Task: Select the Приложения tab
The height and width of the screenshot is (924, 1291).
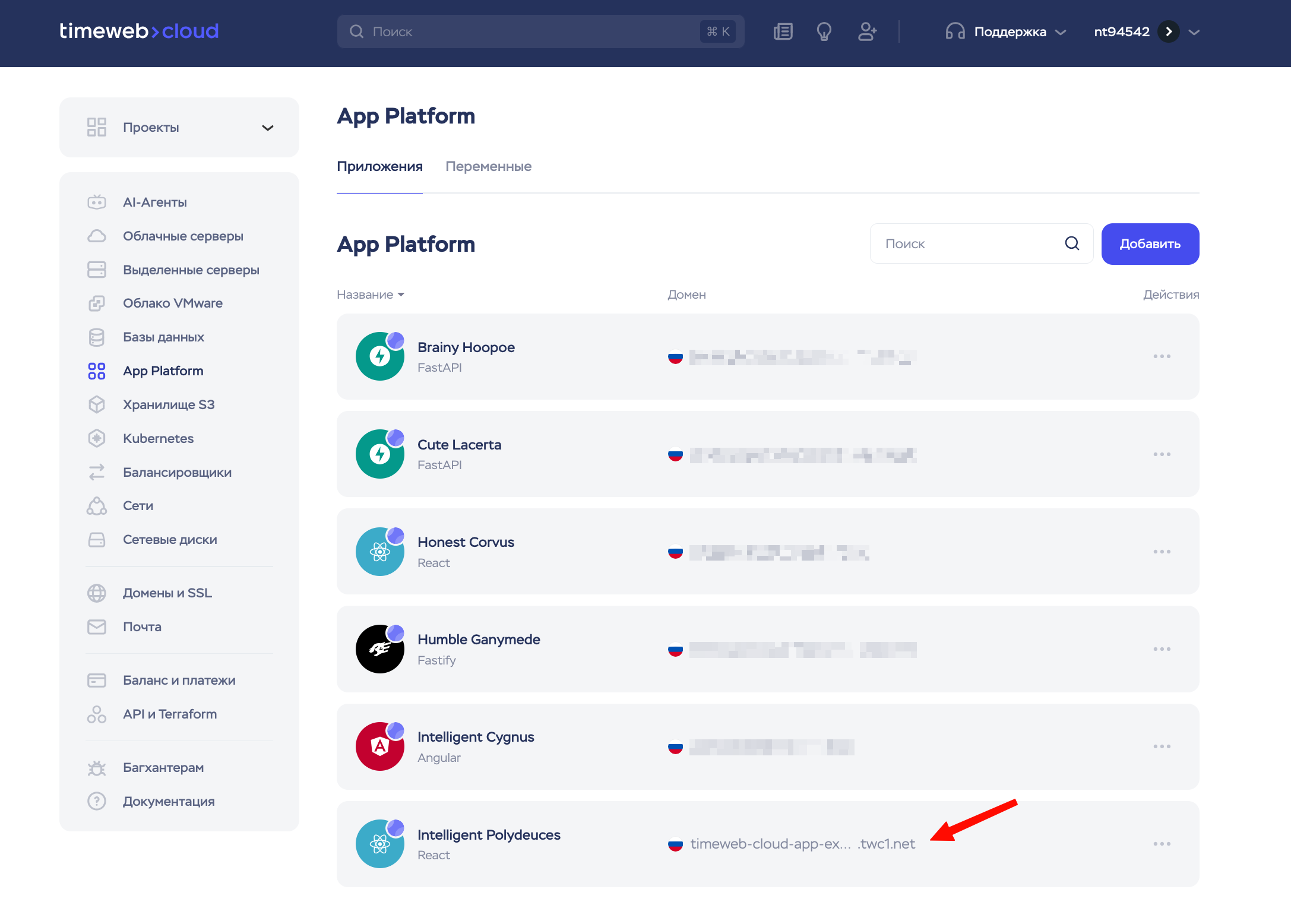Action: pos(379,166)
